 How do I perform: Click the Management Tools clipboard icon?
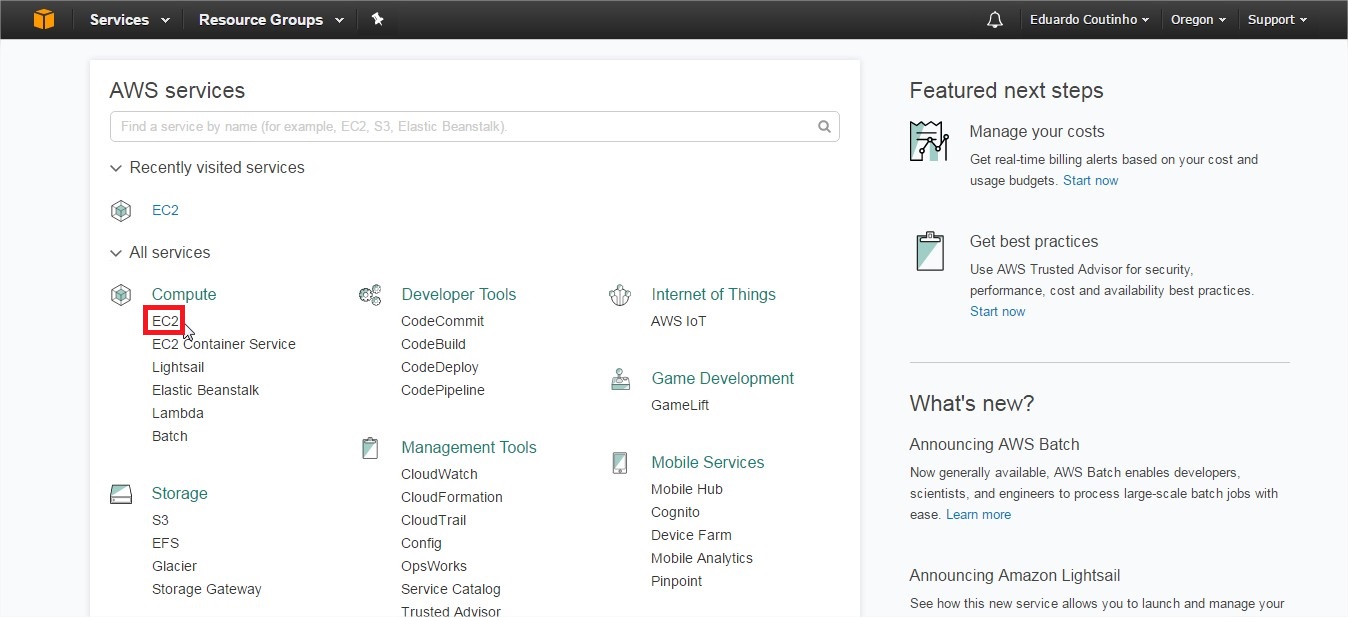click(370, 447)
